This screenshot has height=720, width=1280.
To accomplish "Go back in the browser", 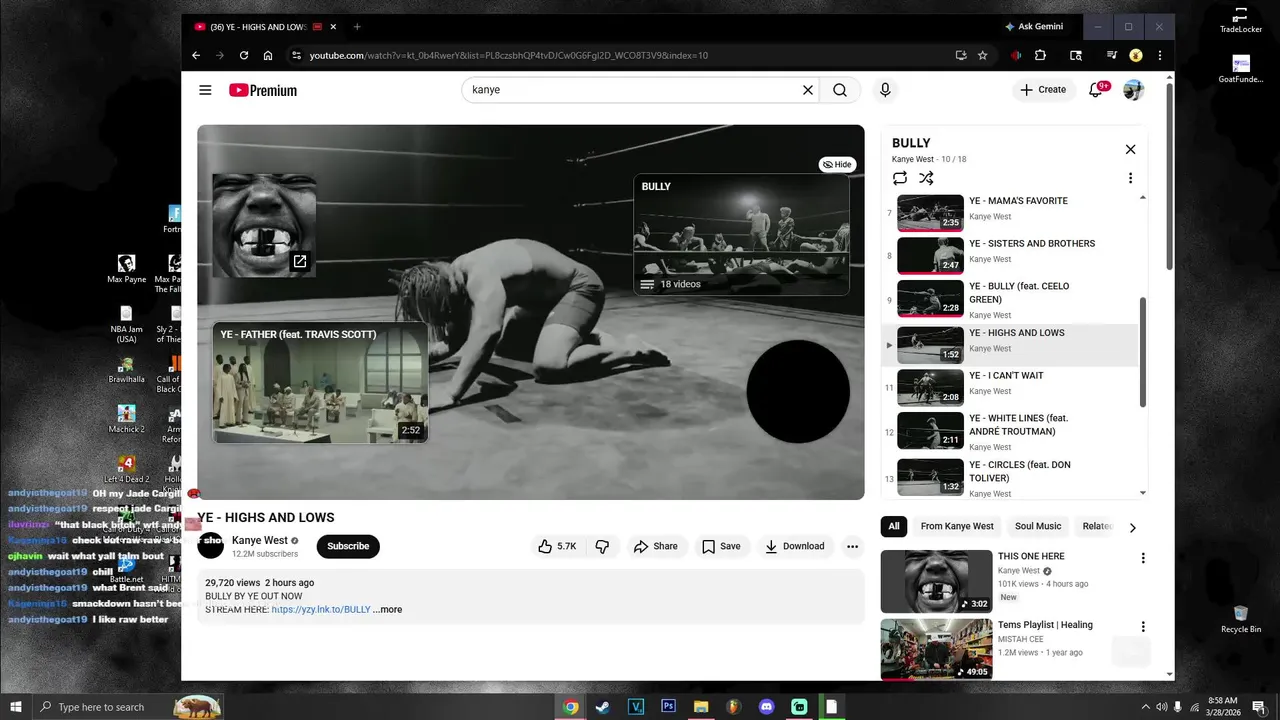I will pyautogui.click(x=196, y=55).
